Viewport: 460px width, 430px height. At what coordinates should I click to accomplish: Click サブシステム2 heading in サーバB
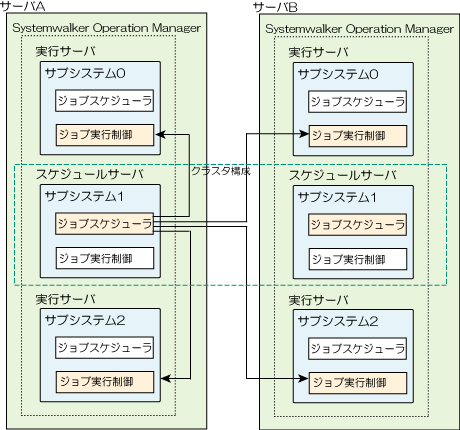pyautogui.click(x=338, y=321)
